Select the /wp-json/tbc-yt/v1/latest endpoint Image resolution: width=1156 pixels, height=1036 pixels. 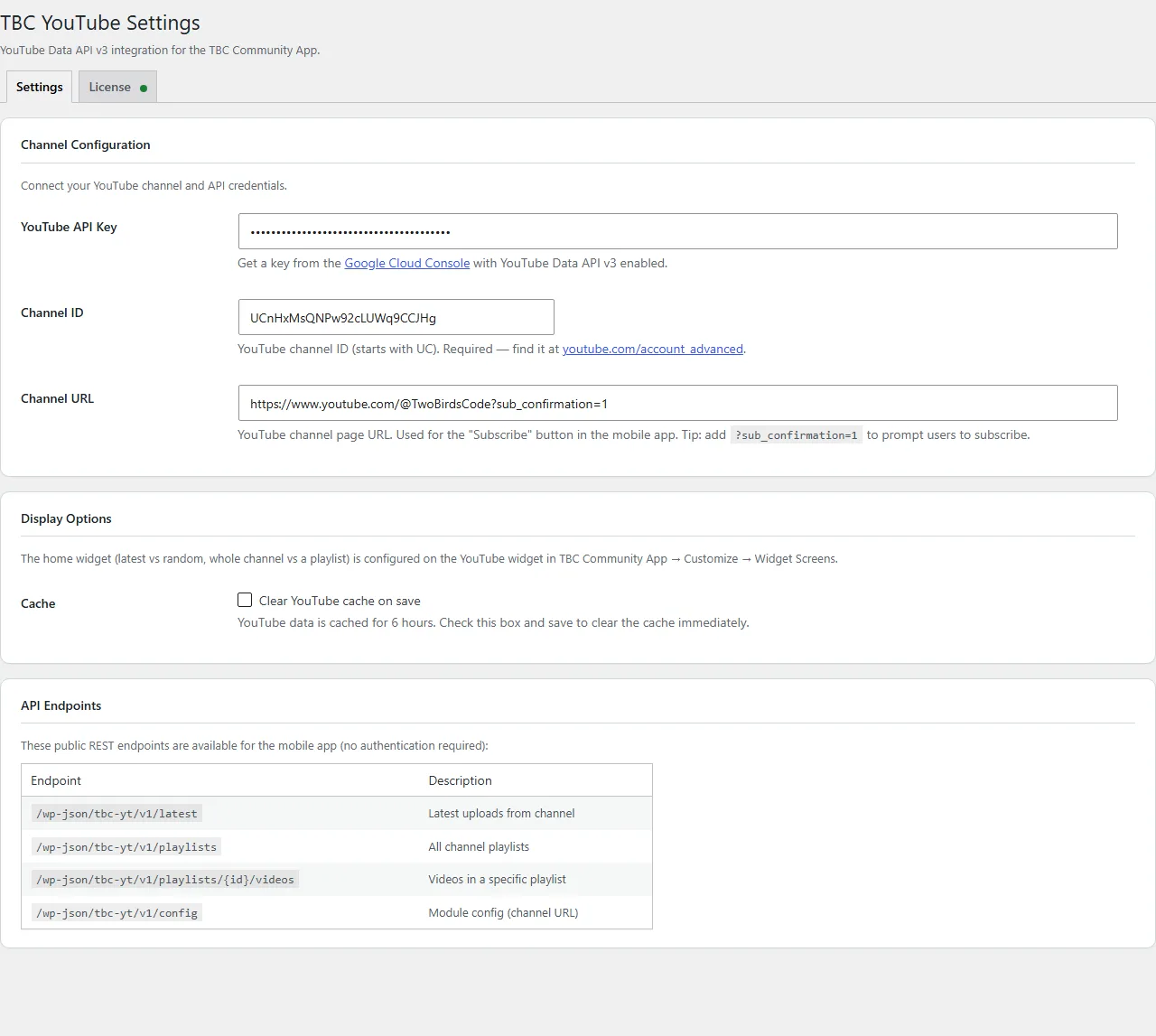pyautogui.click(x=117, y=814)
